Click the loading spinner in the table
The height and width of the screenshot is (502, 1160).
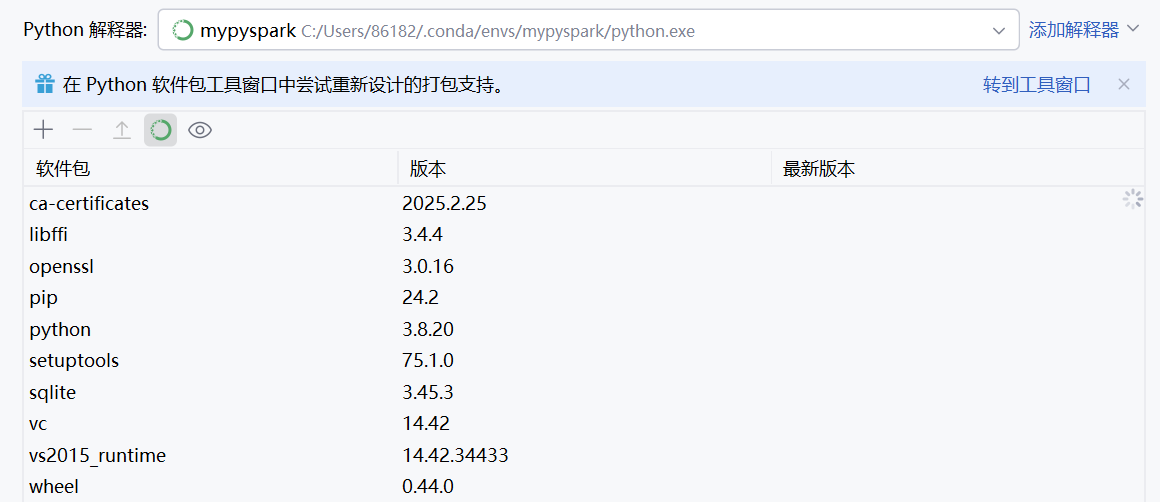click(x=1133, y=199)
